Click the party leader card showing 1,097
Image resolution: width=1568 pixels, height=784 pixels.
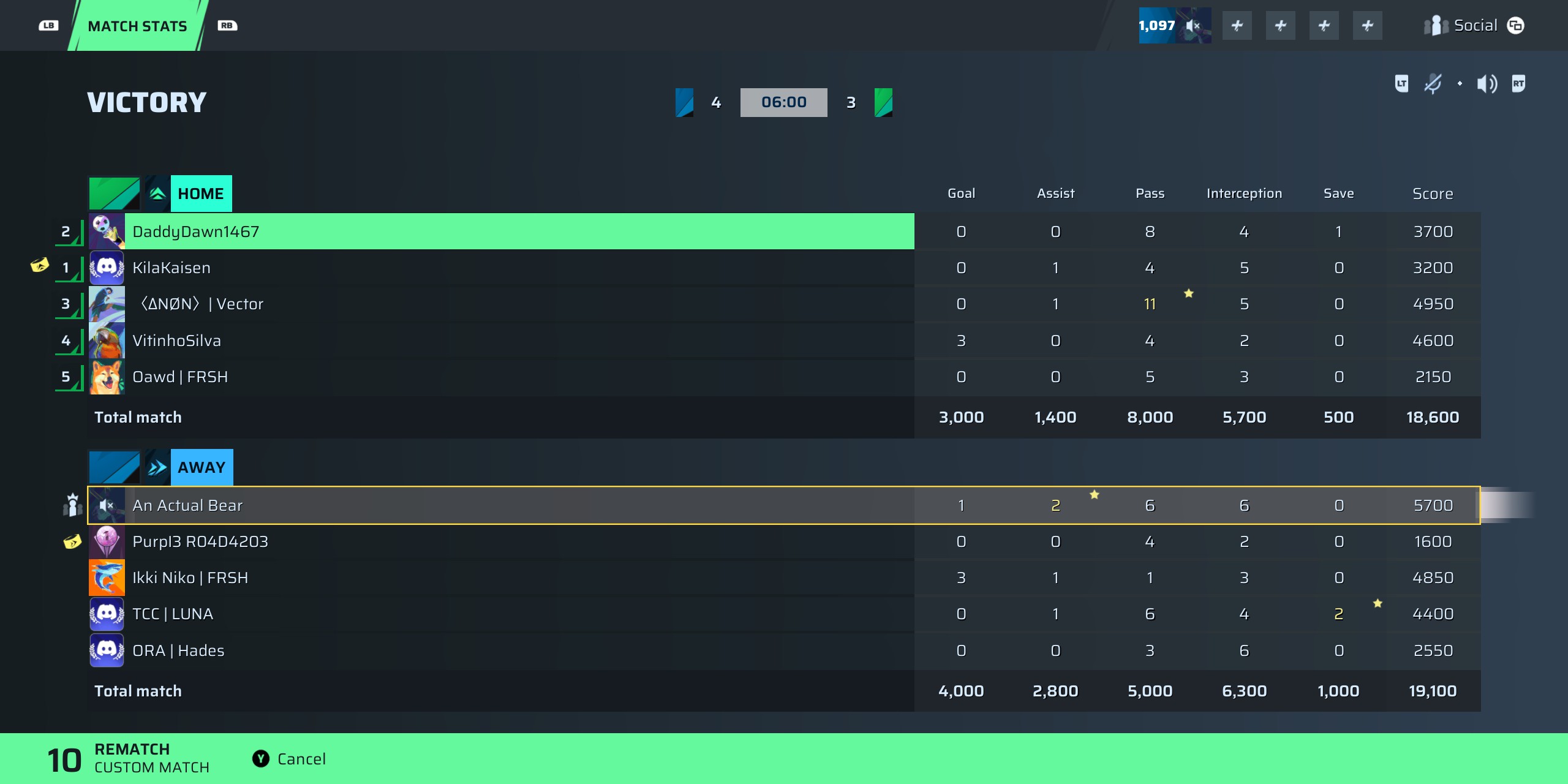click(x=1174, y=26)
